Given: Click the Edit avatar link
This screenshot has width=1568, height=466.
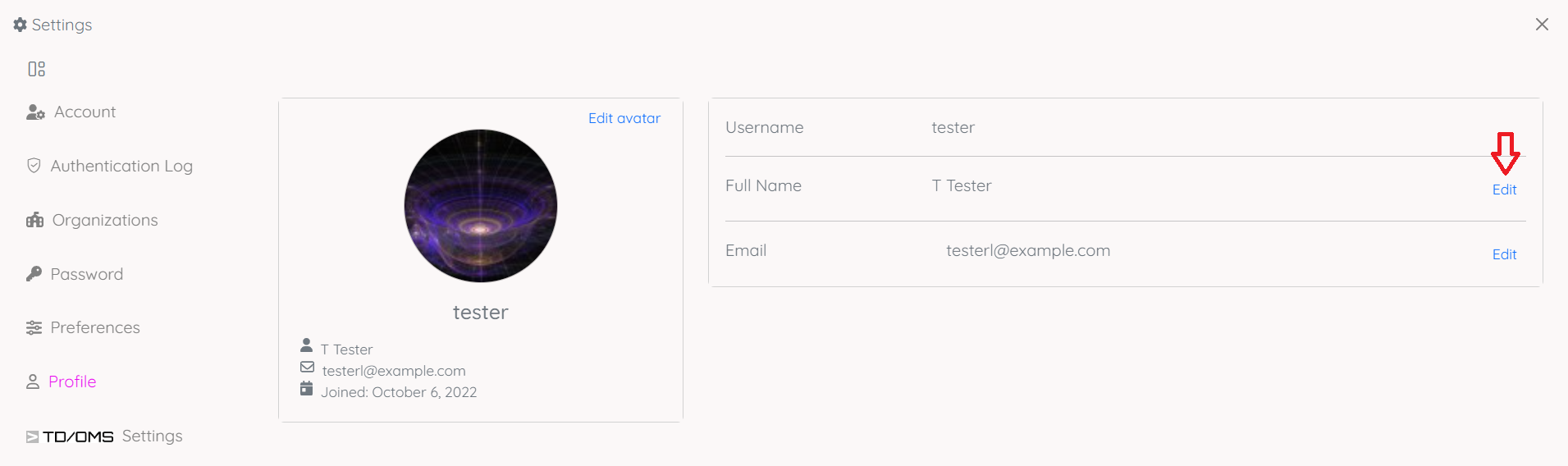Looking at the screenshot, I should pyautogui.click(x=624, y=118).
